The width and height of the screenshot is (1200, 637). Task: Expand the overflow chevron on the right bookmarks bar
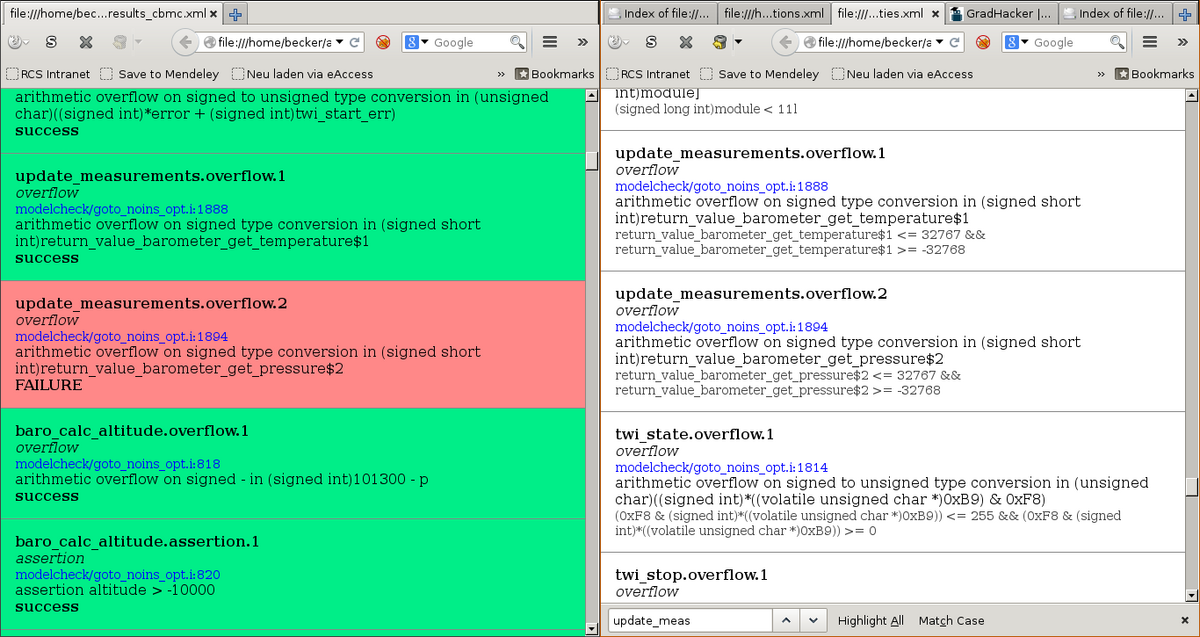pos(1101,74)
